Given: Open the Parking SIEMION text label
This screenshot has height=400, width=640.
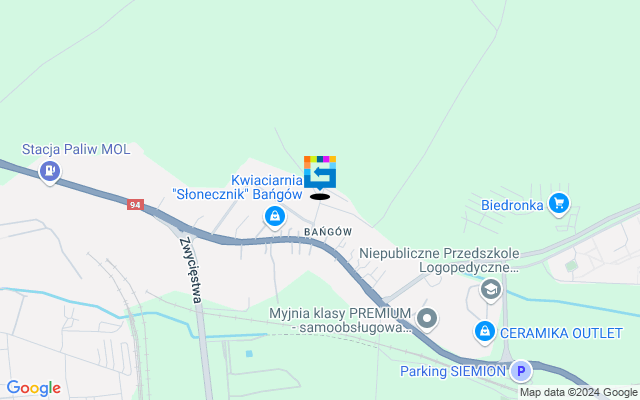Looking at the screenshot, I should pos(453,371).
